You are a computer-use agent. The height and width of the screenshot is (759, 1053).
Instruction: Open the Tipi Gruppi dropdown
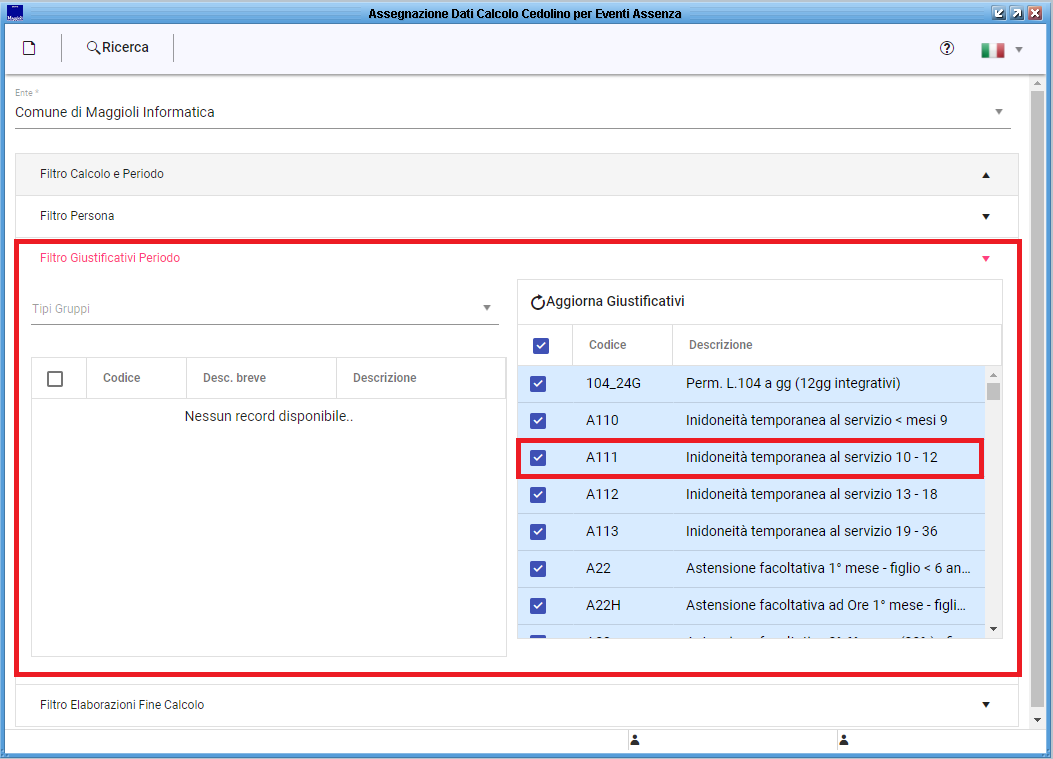(264, 309)
